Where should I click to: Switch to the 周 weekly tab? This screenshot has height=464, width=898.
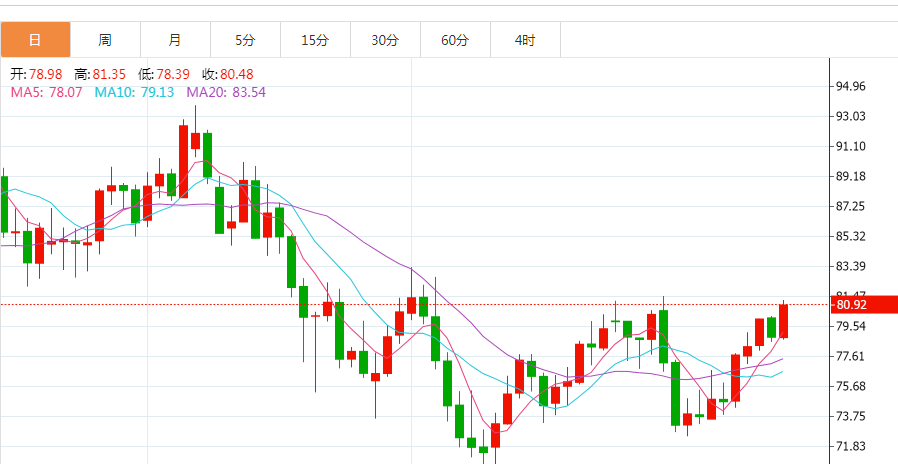tap(105, 40)
